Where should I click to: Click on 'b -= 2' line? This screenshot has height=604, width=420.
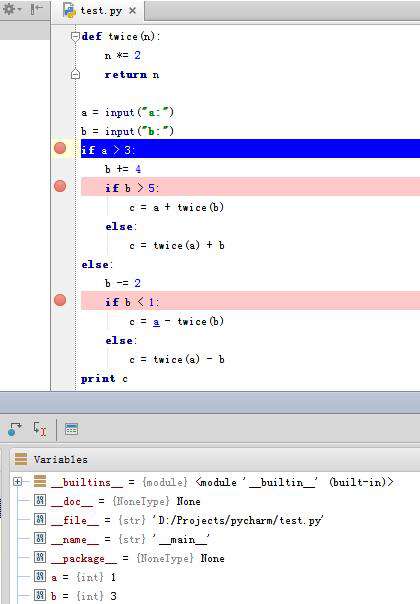[x=123, y=283]
